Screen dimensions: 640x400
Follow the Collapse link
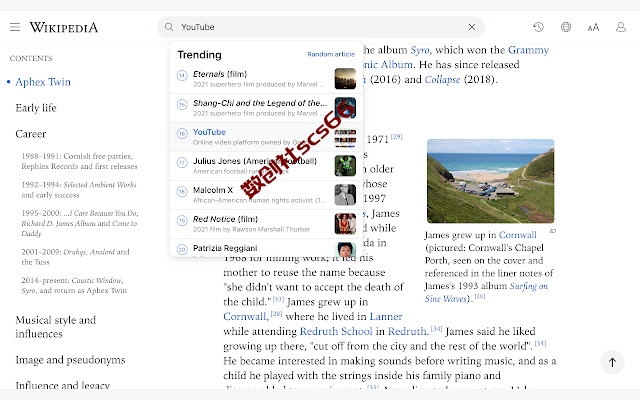coord(442,80)
